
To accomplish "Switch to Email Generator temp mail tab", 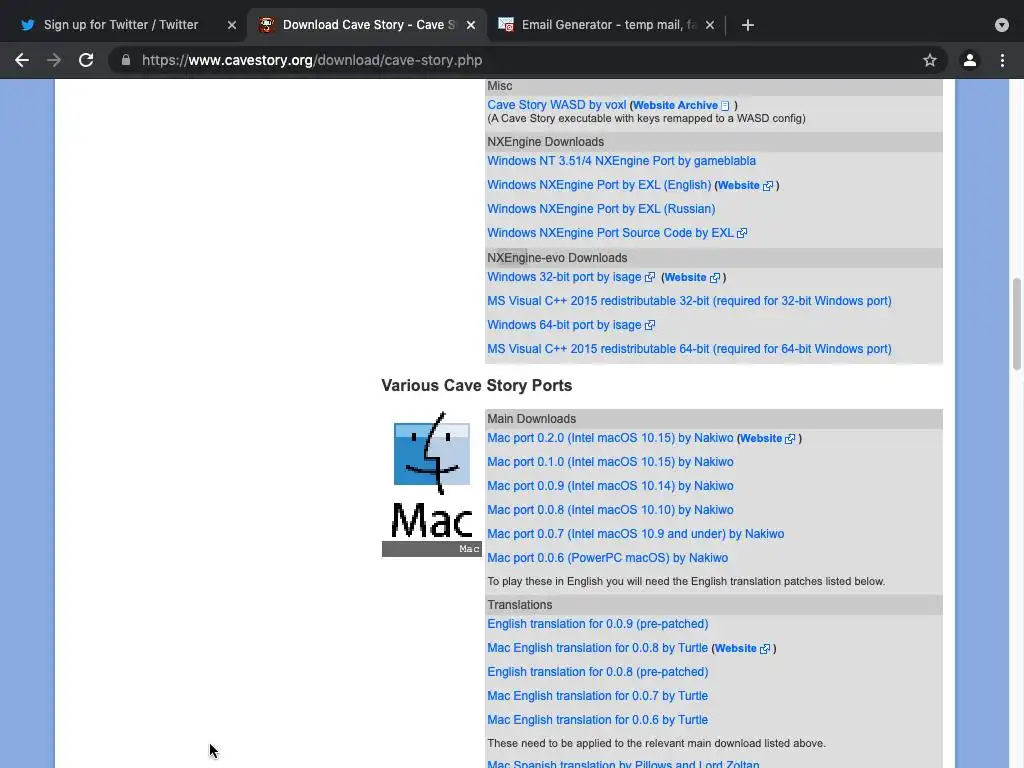I will click(x=607, y=25).
